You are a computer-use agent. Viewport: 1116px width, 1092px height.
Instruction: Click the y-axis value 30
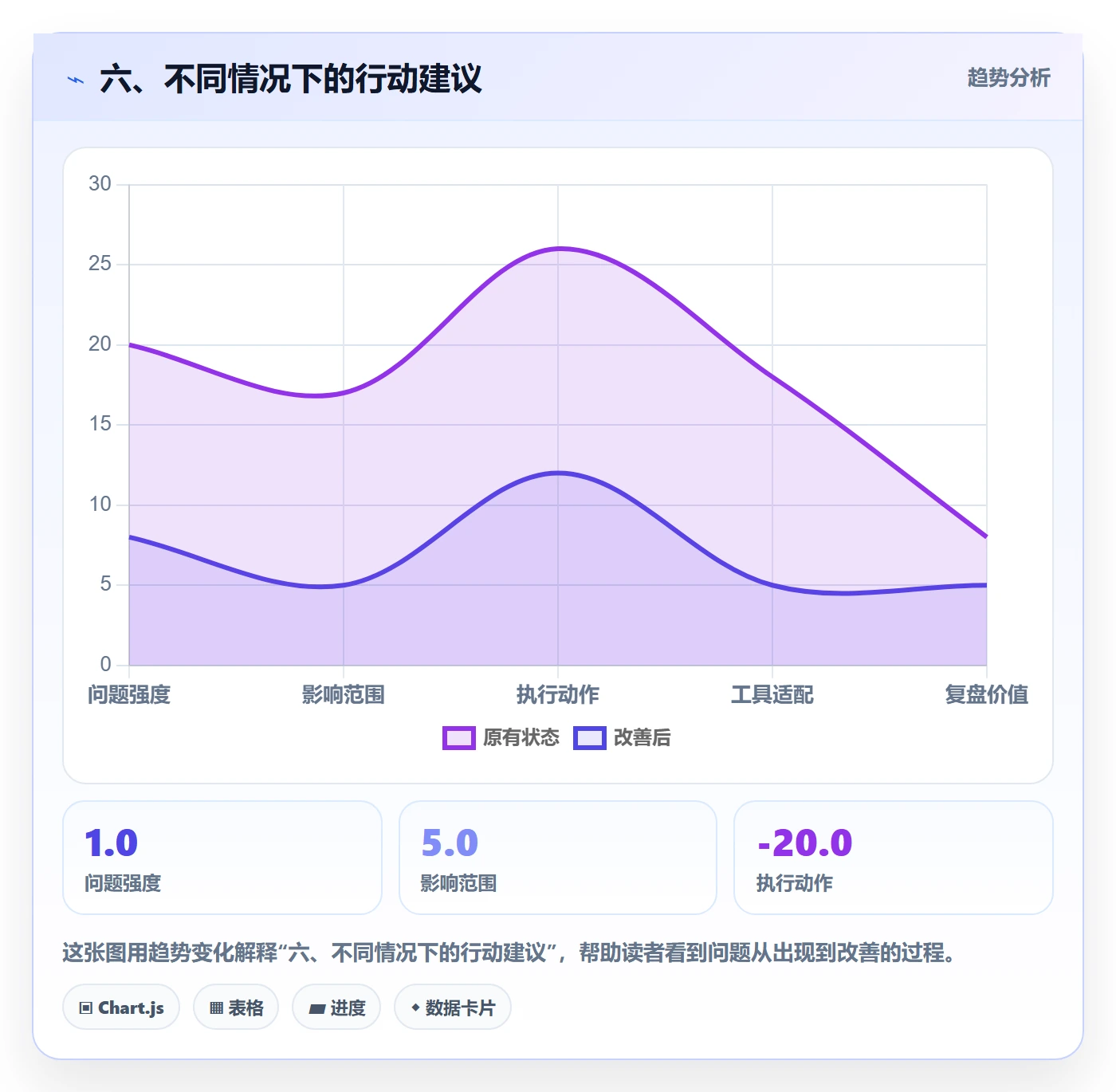100,184
